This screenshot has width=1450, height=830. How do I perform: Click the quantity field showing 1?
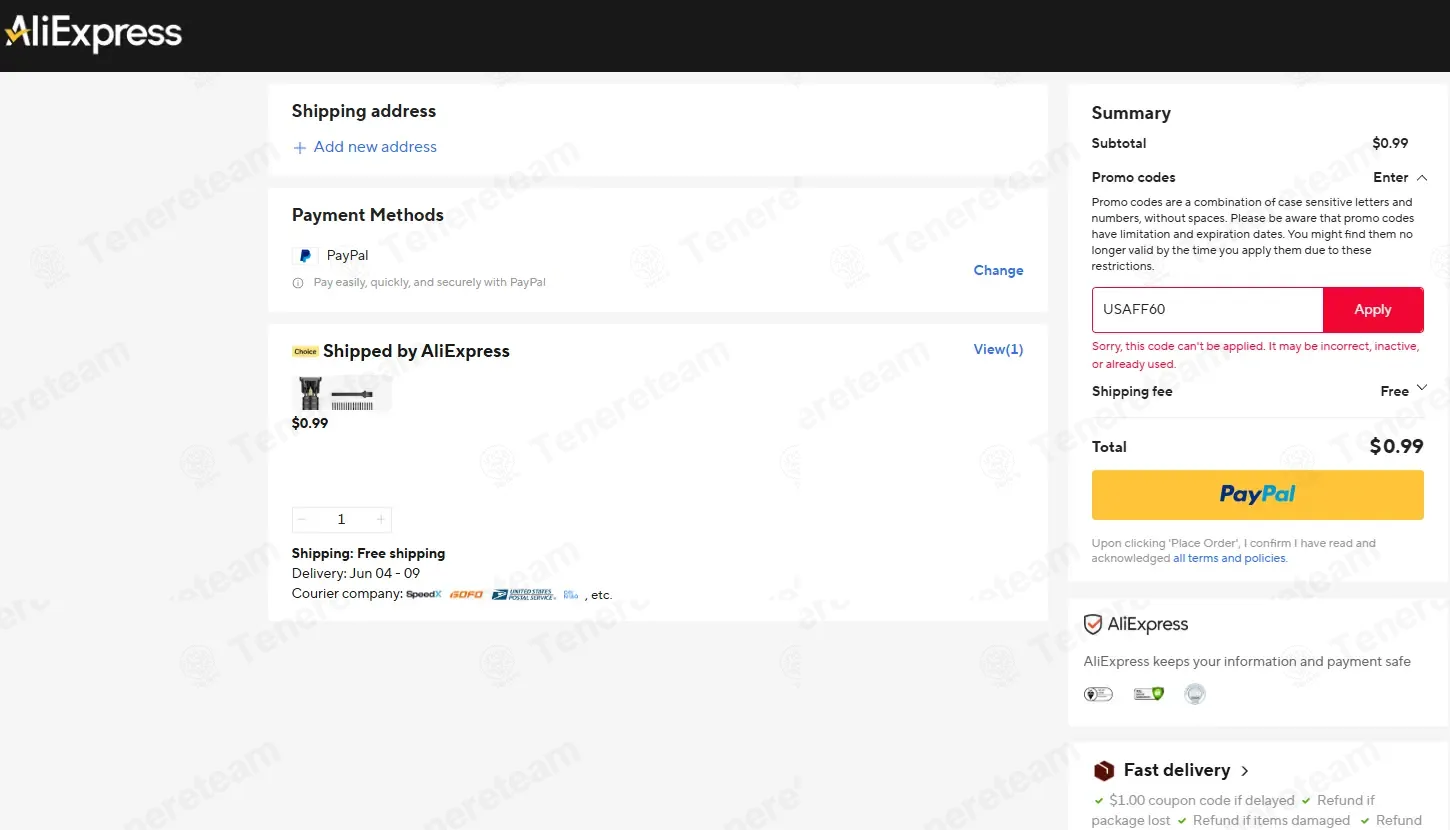[x=341, y=519]
